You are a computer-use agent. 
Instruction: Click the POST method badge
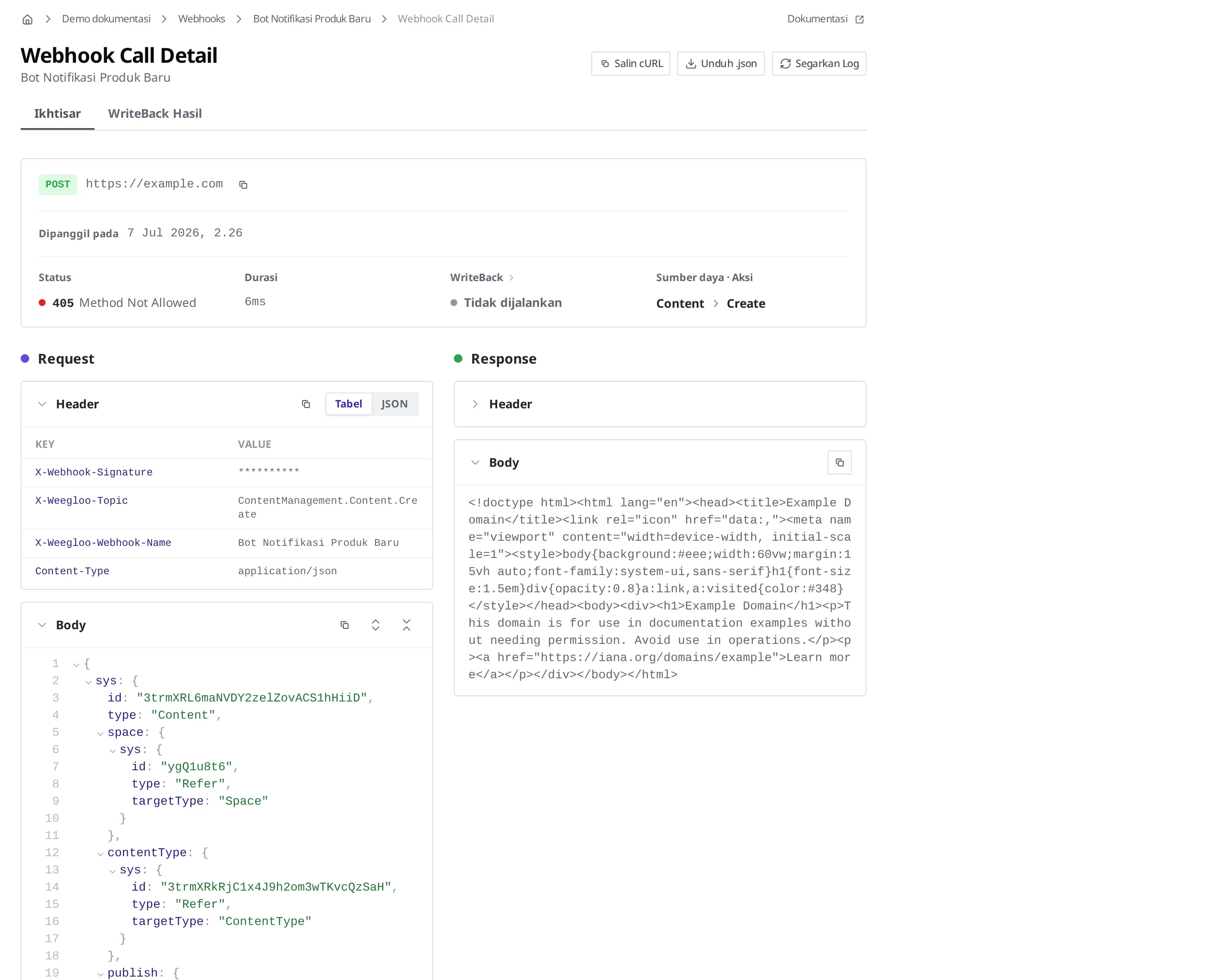point(58,184)
